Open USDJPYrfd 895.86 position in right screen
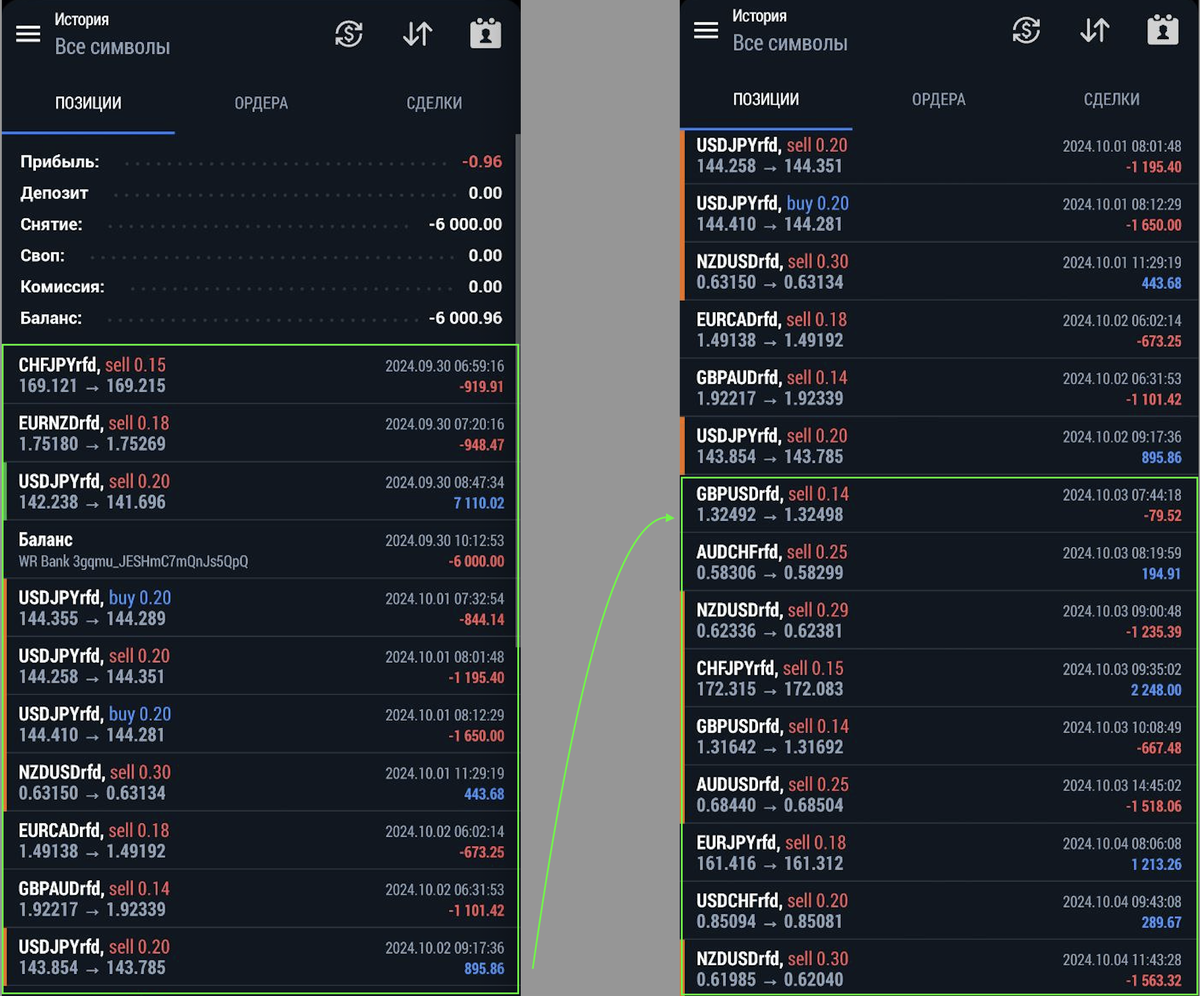Viewport: 1200px width, 996px height. click(939, 445)
